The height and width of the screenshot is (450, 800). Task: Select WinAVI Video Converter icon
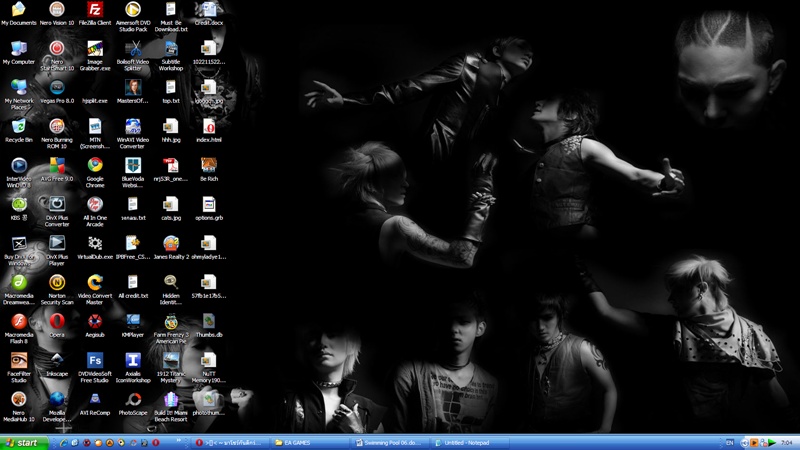133,134
